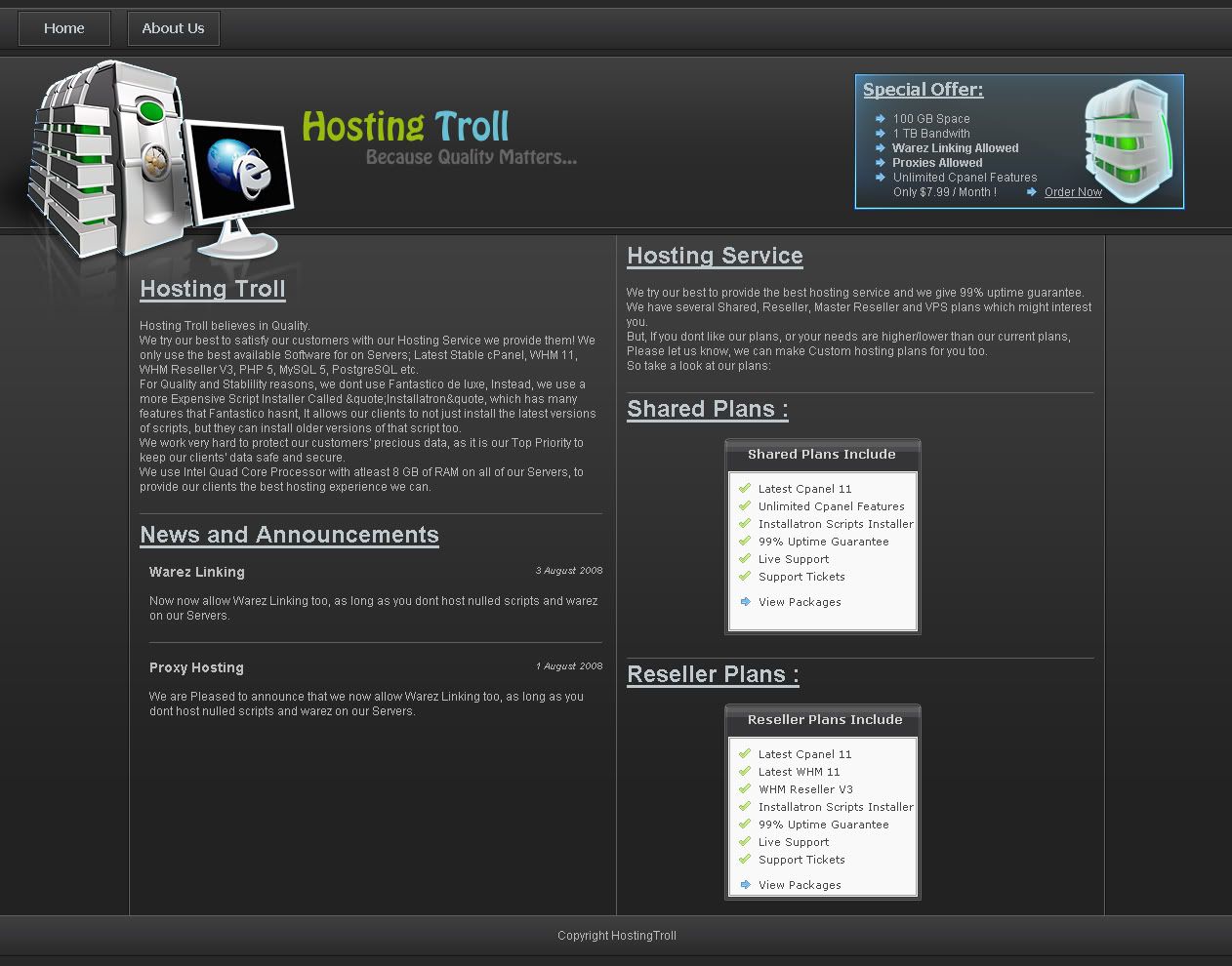Follow the Order Now link

click(x=1073, y=192)
